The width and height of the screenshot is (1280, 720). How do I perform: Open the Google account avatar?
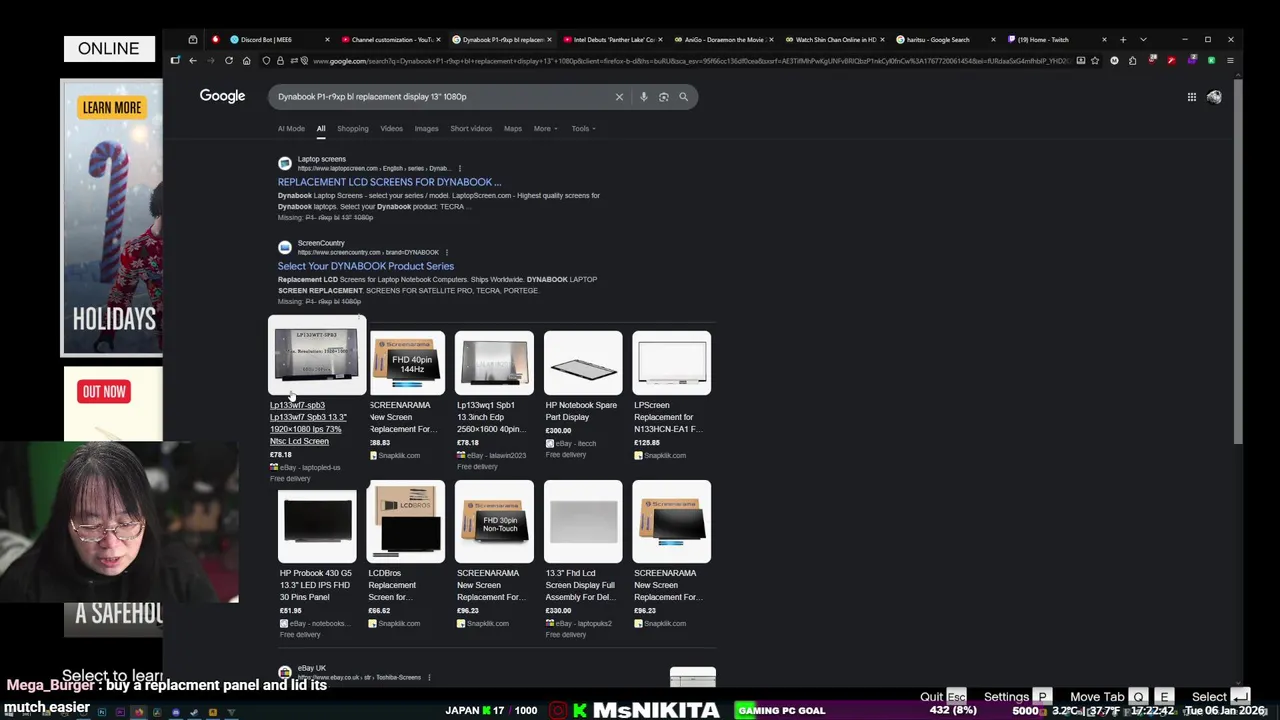pos(1214,97)
